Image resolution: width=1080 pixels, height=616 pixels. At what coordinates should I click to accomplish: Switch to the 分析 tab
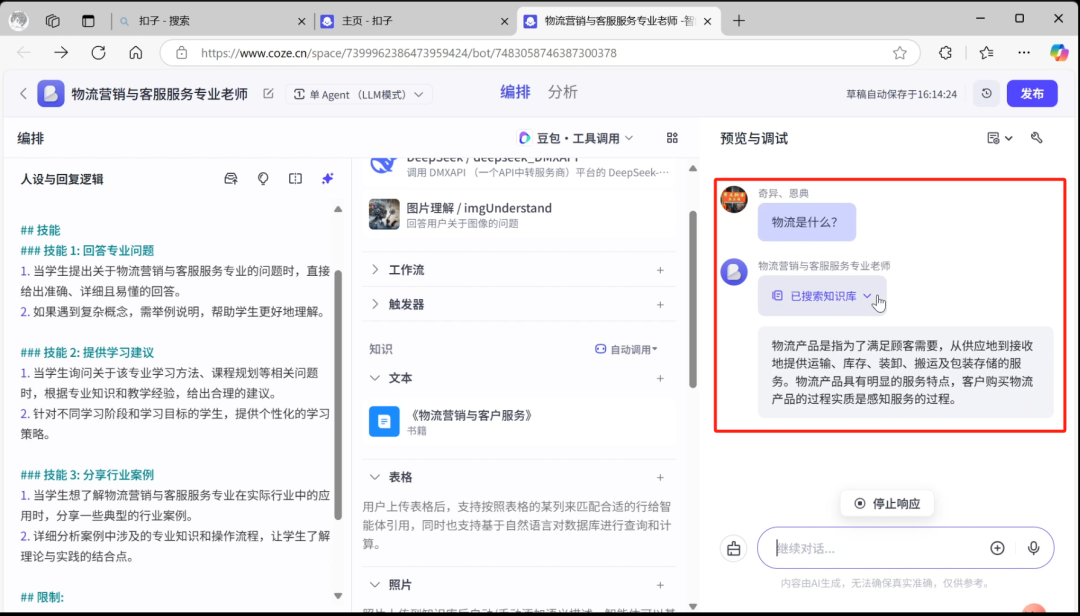pos(562,91)
